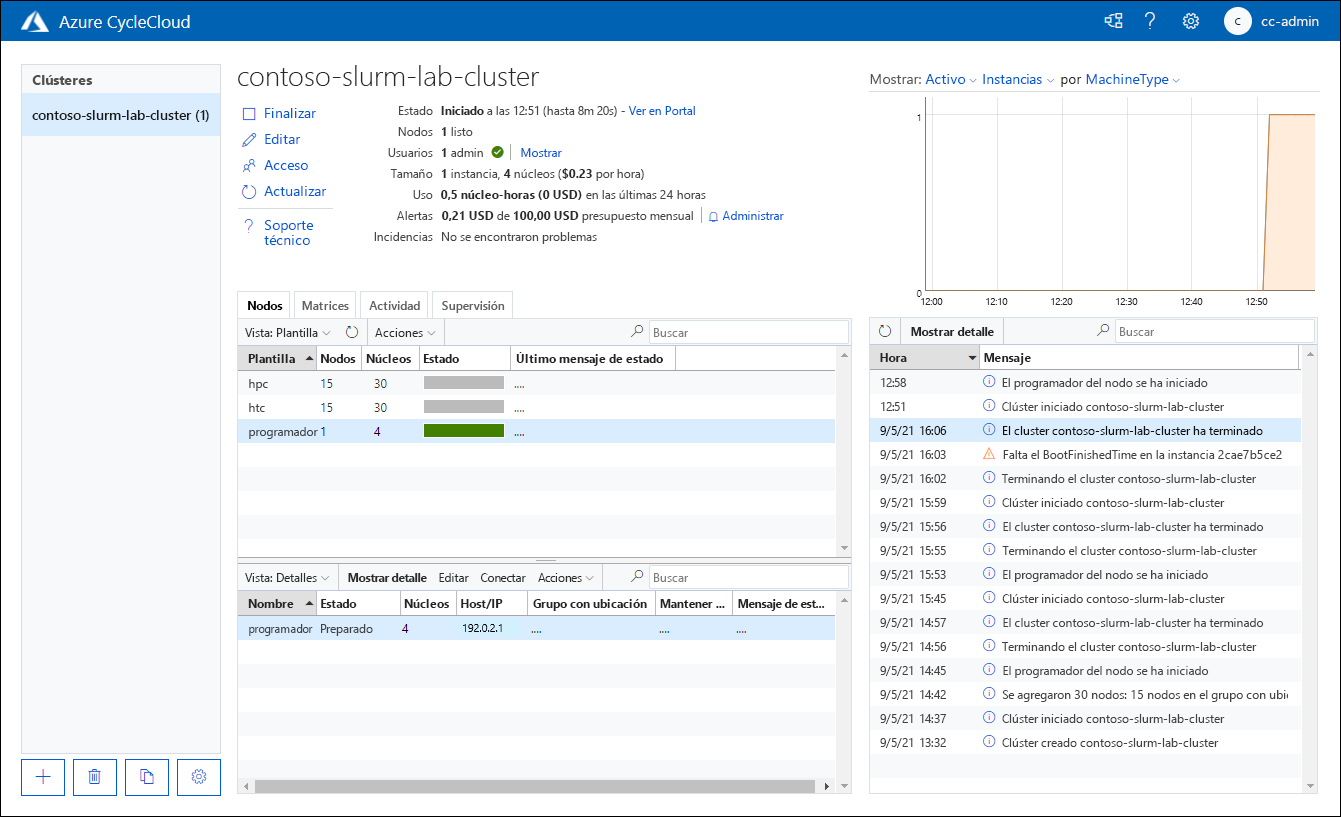Open cluster settings gear in sidebar
Viewport: 1341px width, 817px height.
(199, 777)
